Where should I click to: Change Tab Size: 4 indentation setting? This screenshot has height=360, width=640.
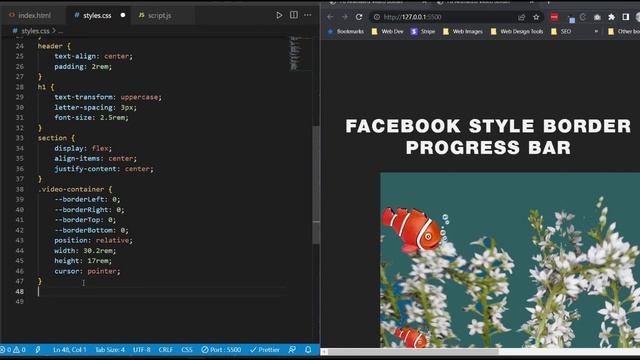point(110,350)
